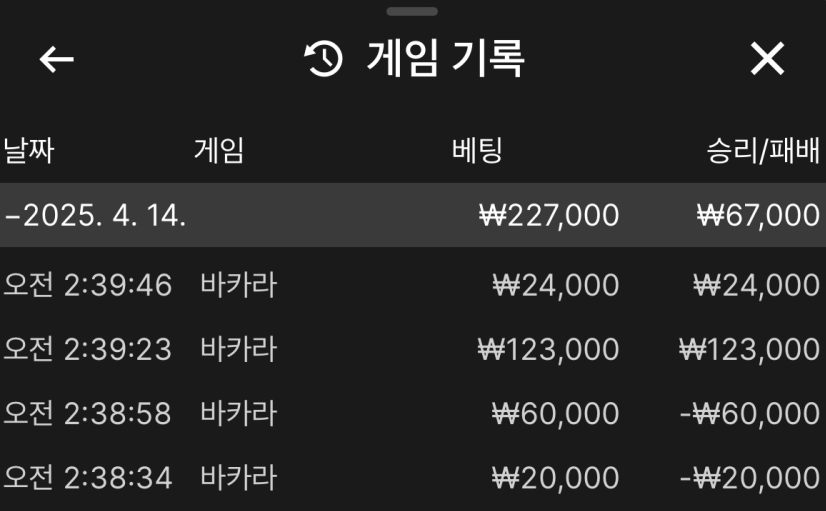
Task: Open the 오전 2:38:34 바카라 record
Action: point(140,478)
